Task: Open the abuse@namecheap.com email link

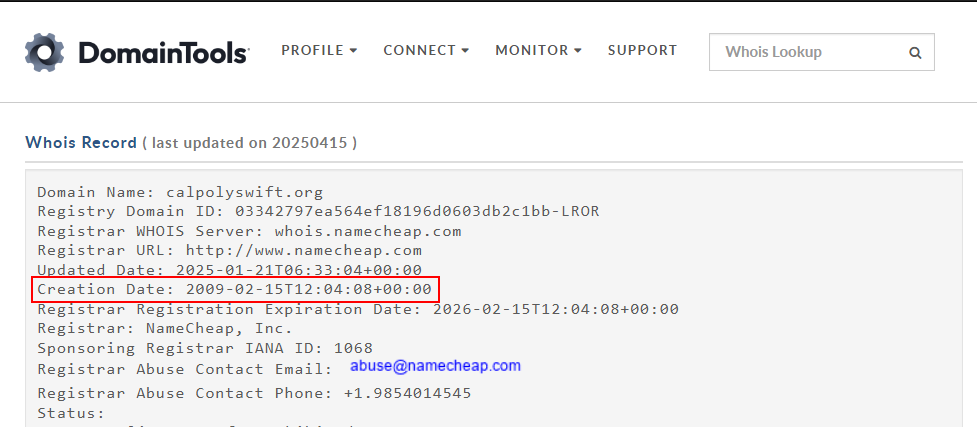Action: pyautogui.click(x=435, y=366)
